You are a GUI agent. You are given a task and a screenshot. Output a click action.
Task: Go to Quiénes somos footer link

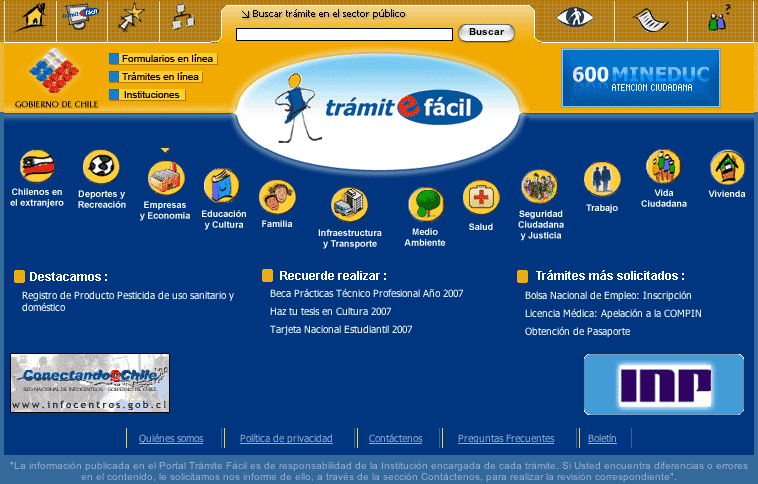(x=171, y=439)
